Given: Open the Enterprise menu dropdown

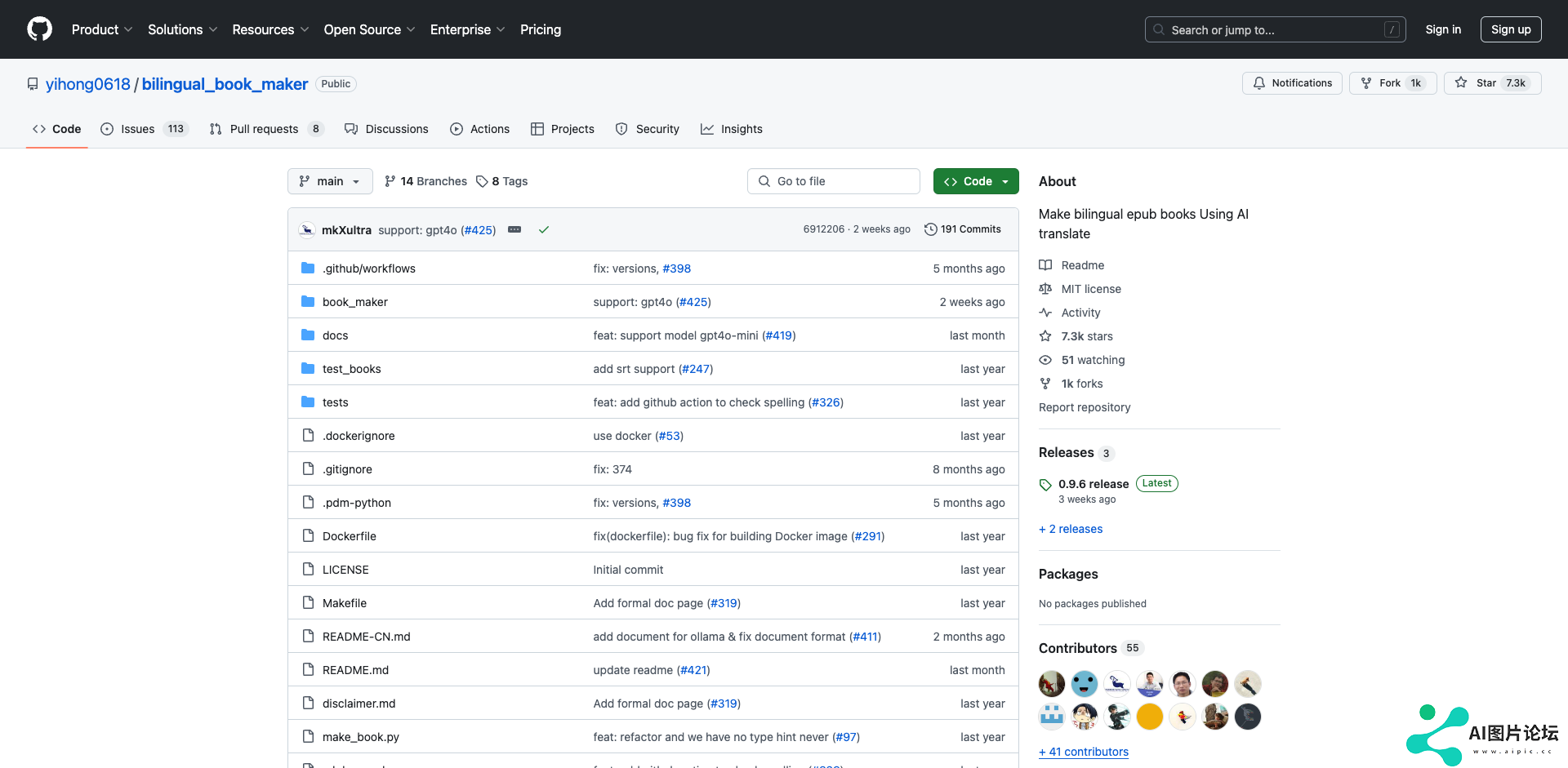Looking at the screenshot, I should click(468, 29).
